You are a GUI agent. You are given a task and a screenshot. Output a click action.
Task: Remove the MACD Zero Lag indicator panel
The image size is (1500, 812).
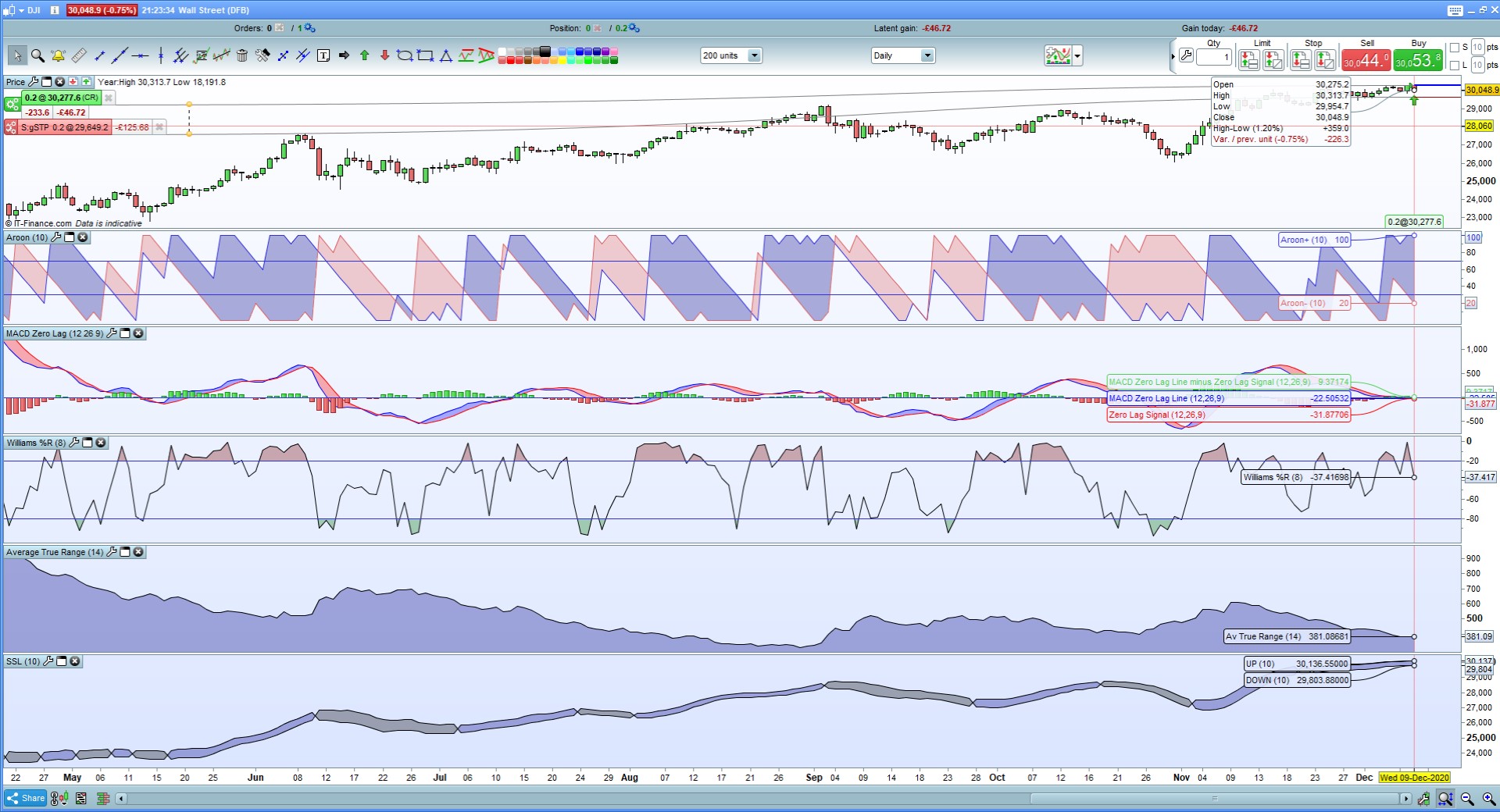click(138, 333)
